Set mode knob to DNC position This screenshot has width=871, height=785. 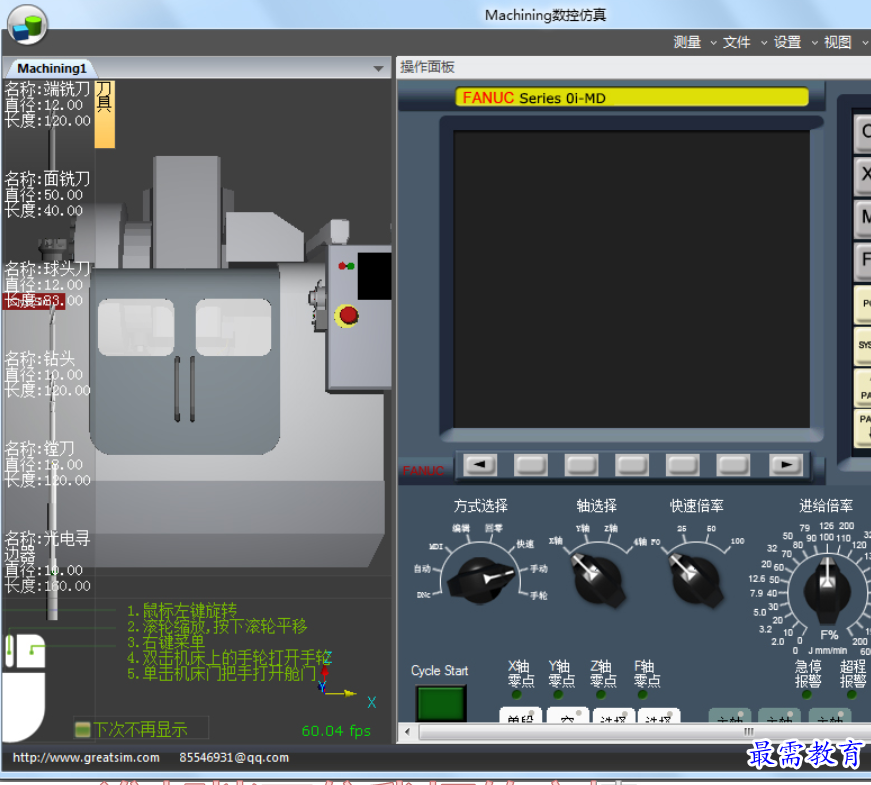point(423,595)
